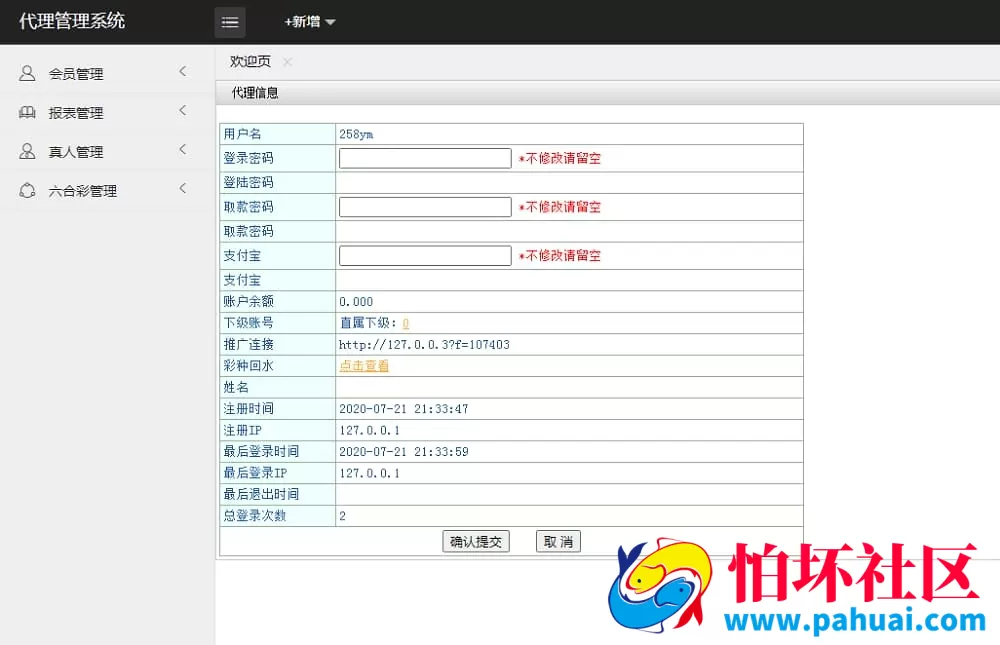Click the 登录密码 password input field
This screenshot has width=1000, height=645.
424,157
